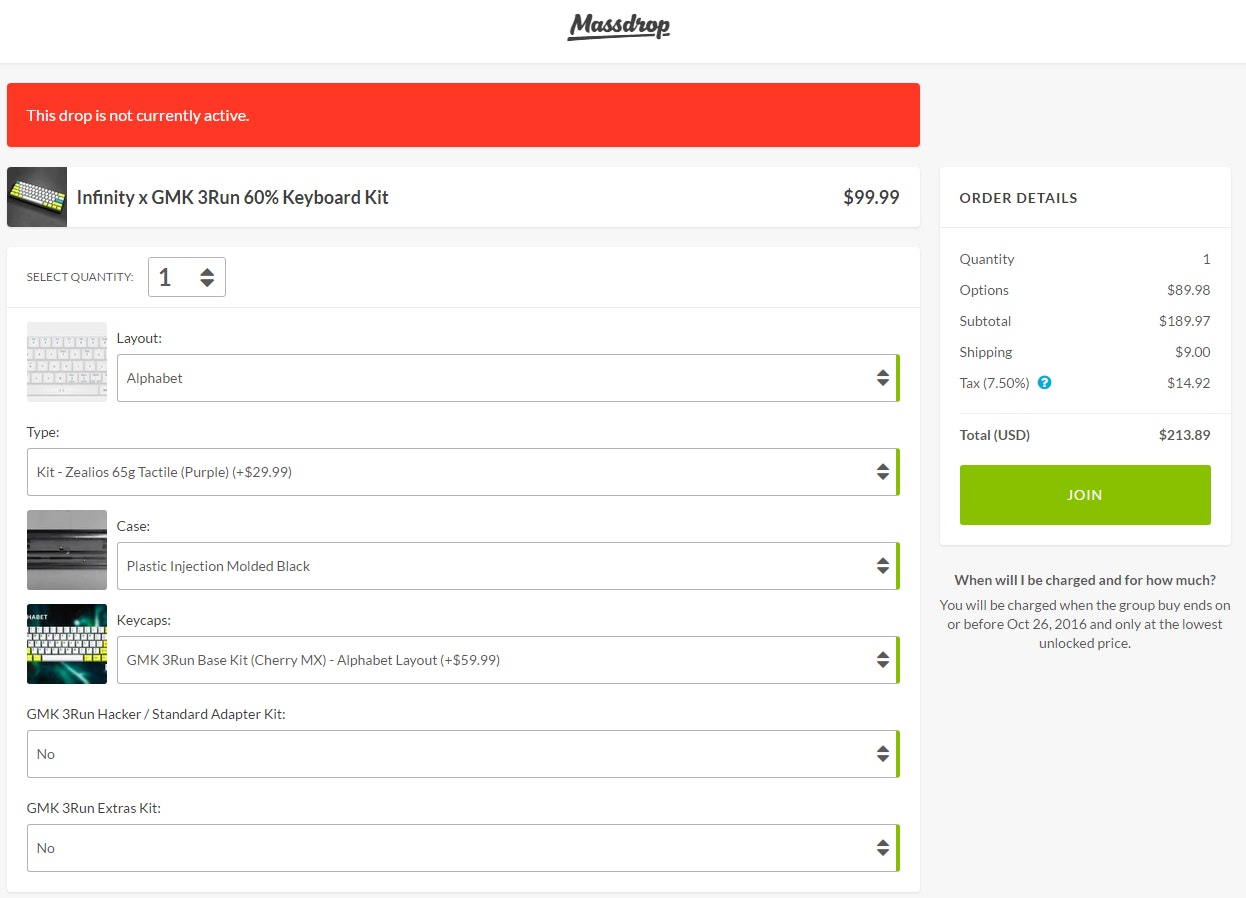The width and height of the screenshot is (1246, 898).
Task: Click the keyboard kit product thumbnail
Action: [37, 197]
